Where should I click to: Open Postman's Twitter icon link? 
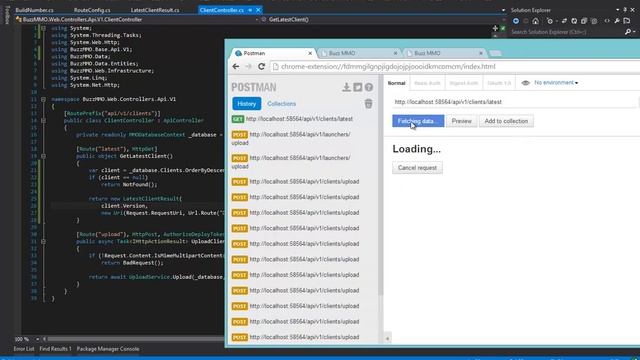point(358,87)
